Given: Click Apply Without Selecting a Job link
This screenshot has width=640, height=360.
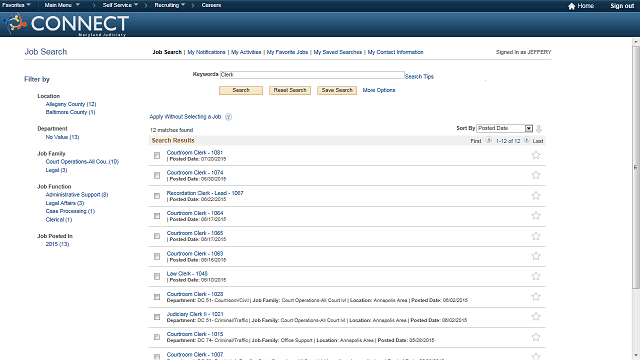Looking at the screenshot, I should (x=185, y=117).
